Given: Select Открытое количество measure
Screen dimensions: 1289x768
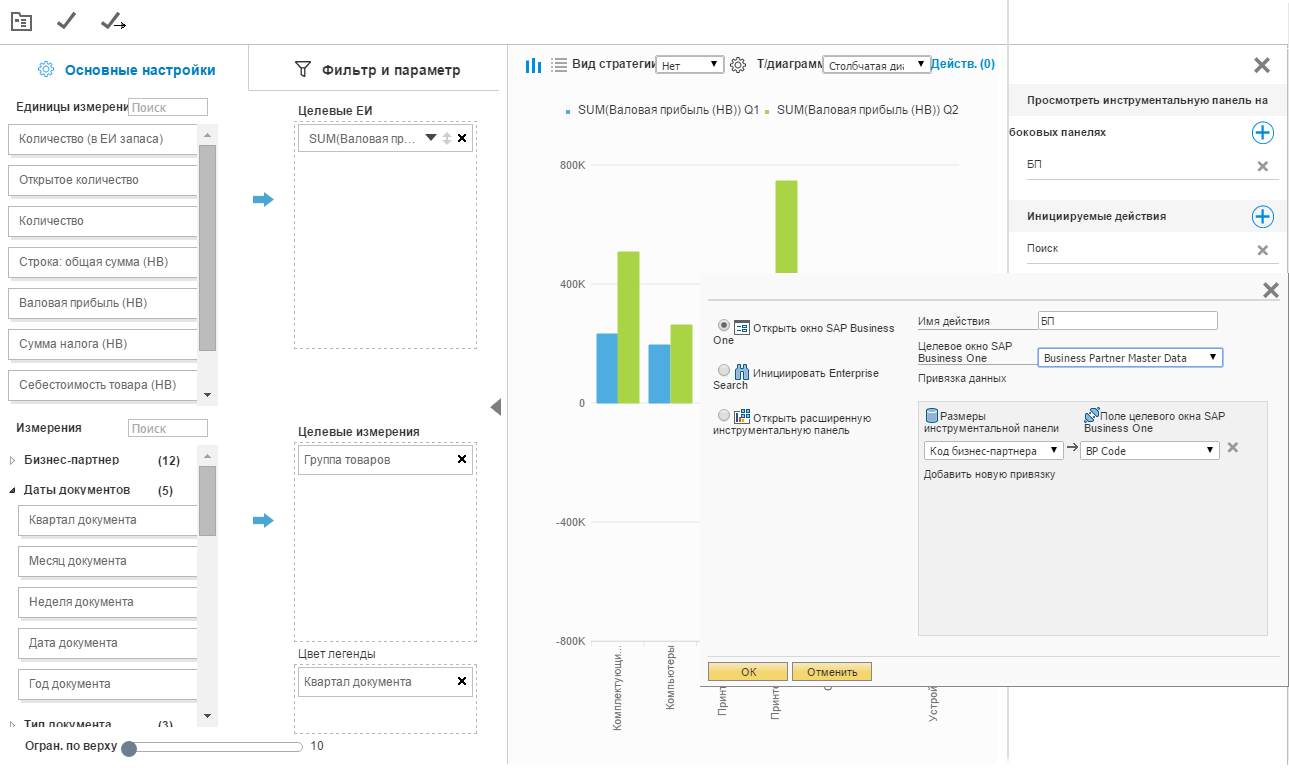Looking at the screenshot, I should (102, 180).
